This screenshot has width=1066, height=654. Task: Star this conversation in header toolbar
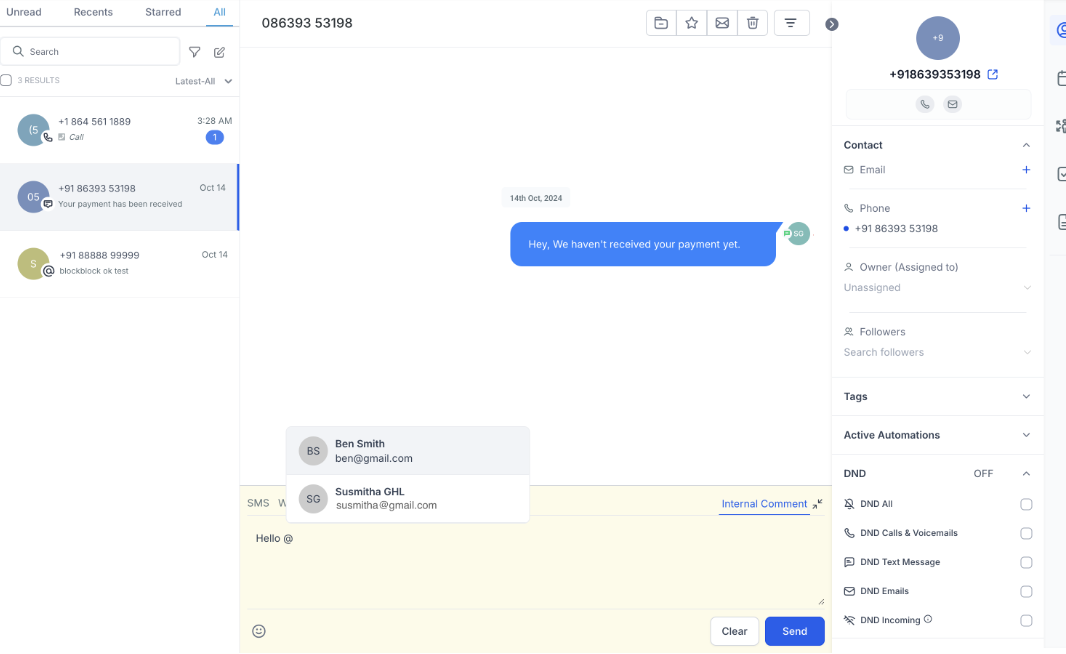click(691, 23)
